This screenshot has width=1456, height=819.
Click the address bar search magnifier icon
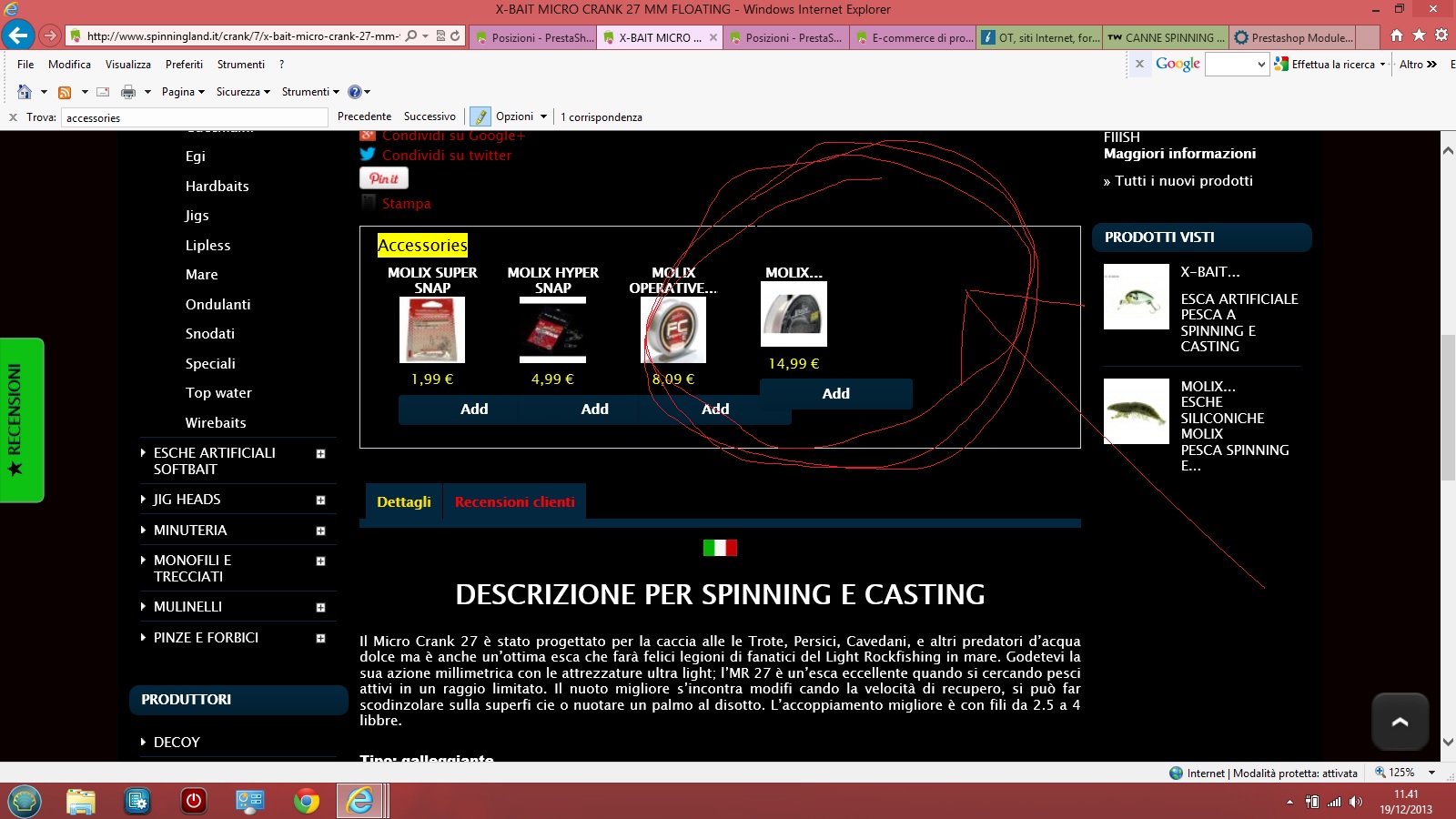click(x=411, y=36)
